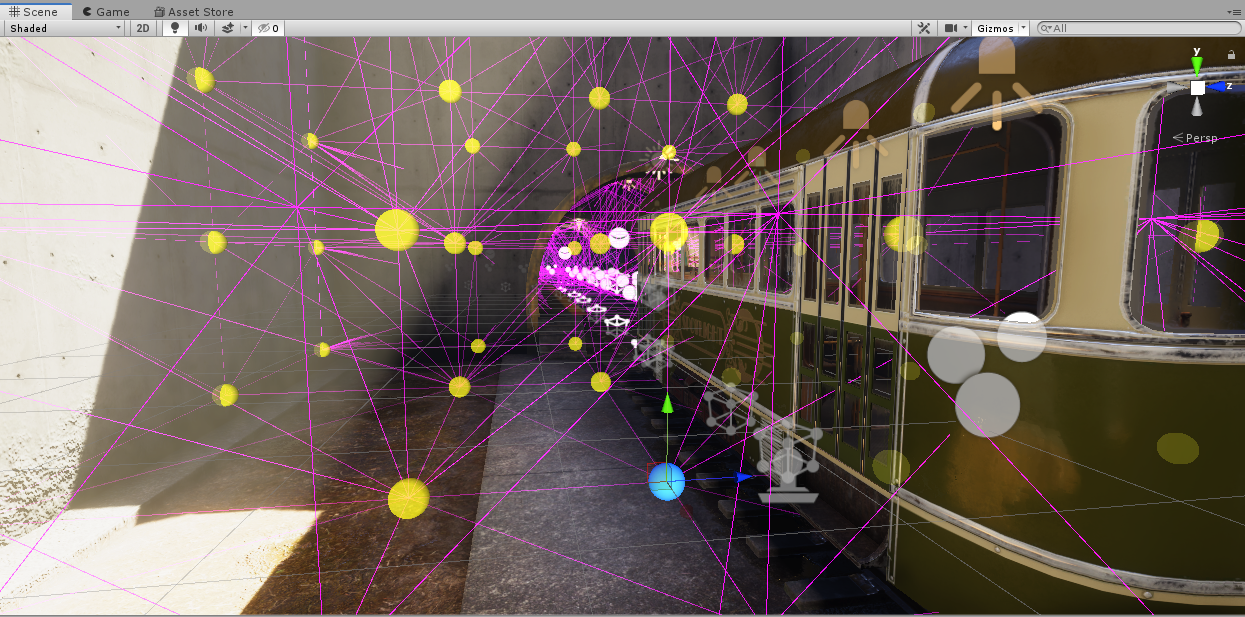The width and height of the screenshot is (1245, 617).
Task: Expand the scene camera dropdown arrow
Action: [x=965, y=28]
